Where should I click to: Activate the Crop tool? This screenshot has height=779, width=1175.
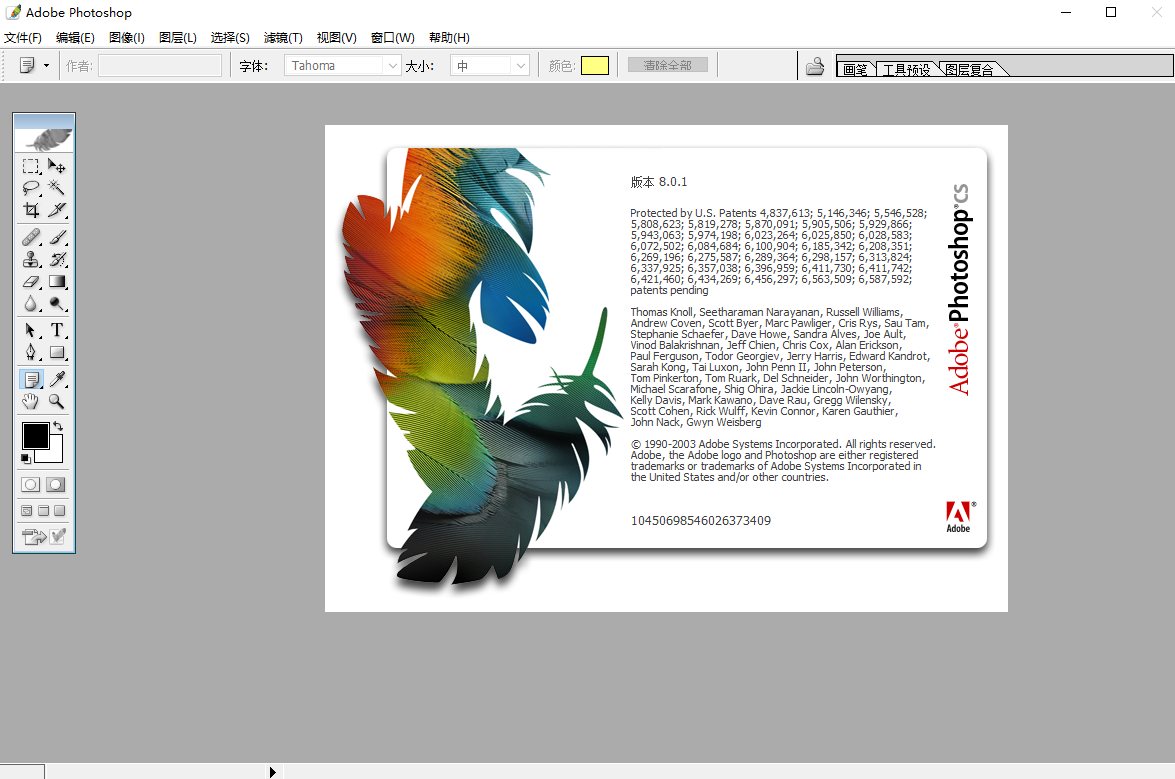(x=31, y=210)
